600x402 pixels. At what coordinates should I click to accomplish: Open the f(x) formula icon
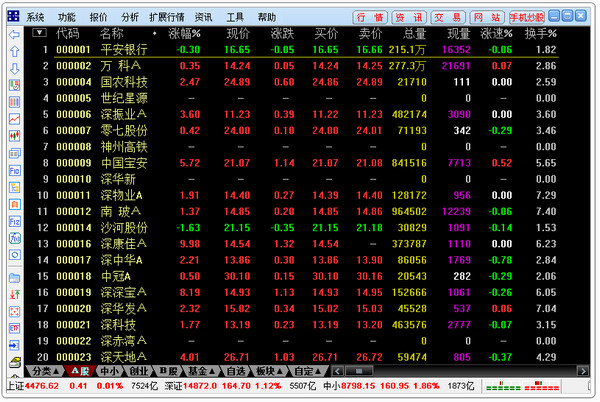click(15, 238)
